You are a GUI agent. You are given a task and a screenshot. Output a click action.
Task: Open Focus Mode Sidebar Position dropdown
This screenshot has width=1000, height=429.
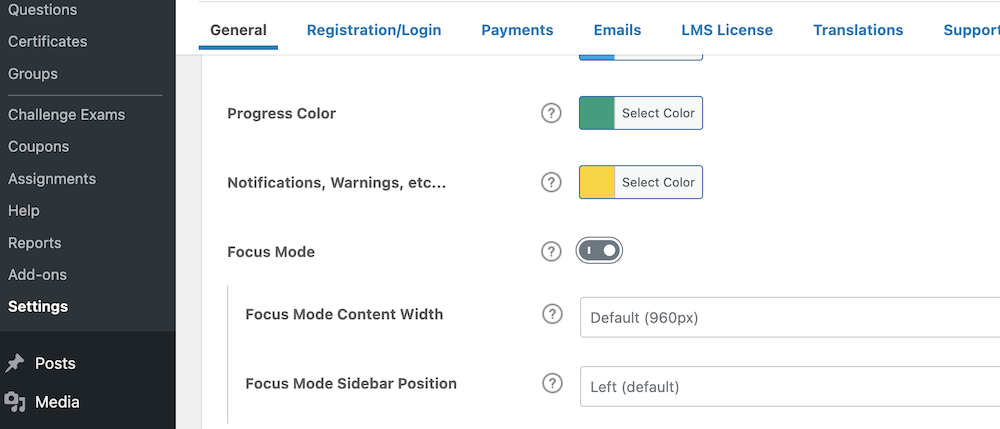pos(788,387)
